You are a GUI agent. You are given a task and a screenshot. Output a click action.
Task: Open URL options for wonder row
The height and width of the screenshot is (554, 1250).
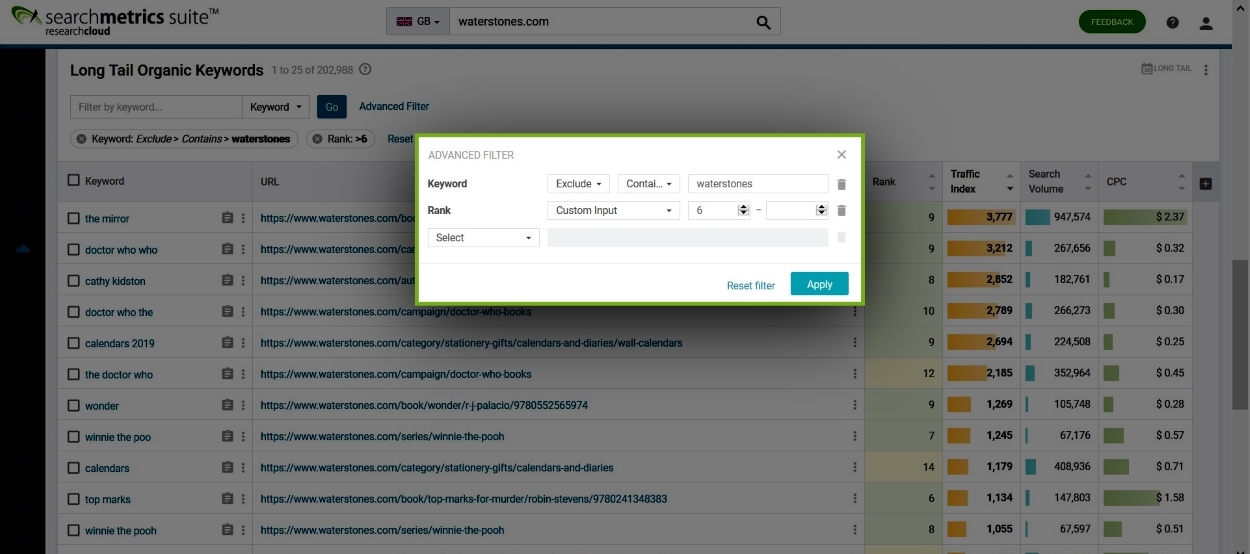coord(855,405)
